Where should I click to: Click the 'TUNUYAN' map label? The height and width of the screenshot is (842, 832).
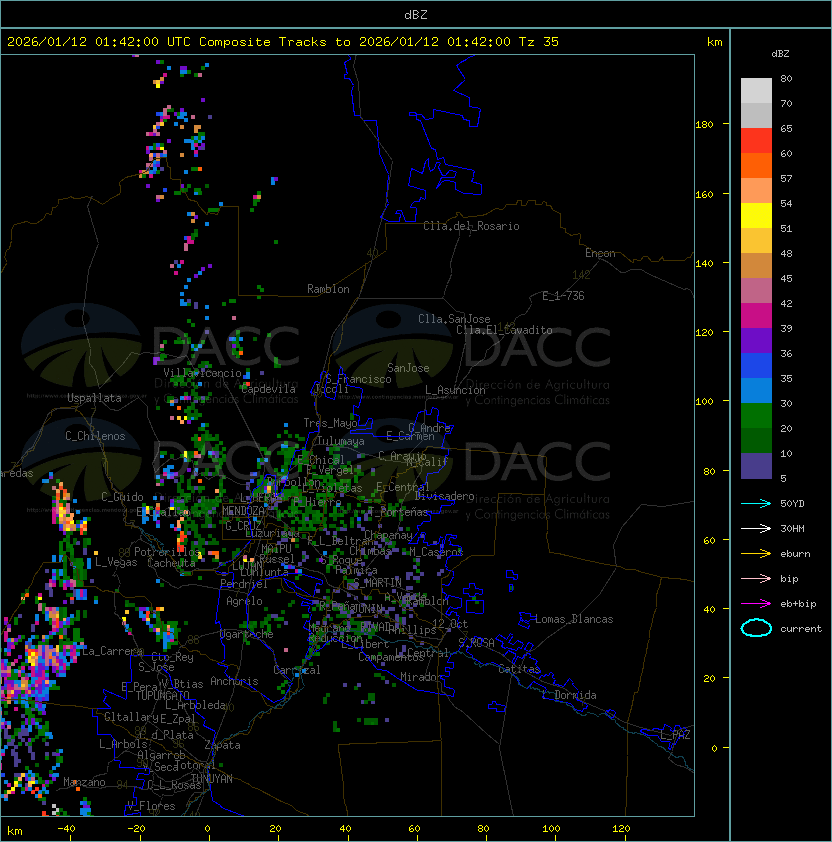pyautogui.click(x=211, y=779)
